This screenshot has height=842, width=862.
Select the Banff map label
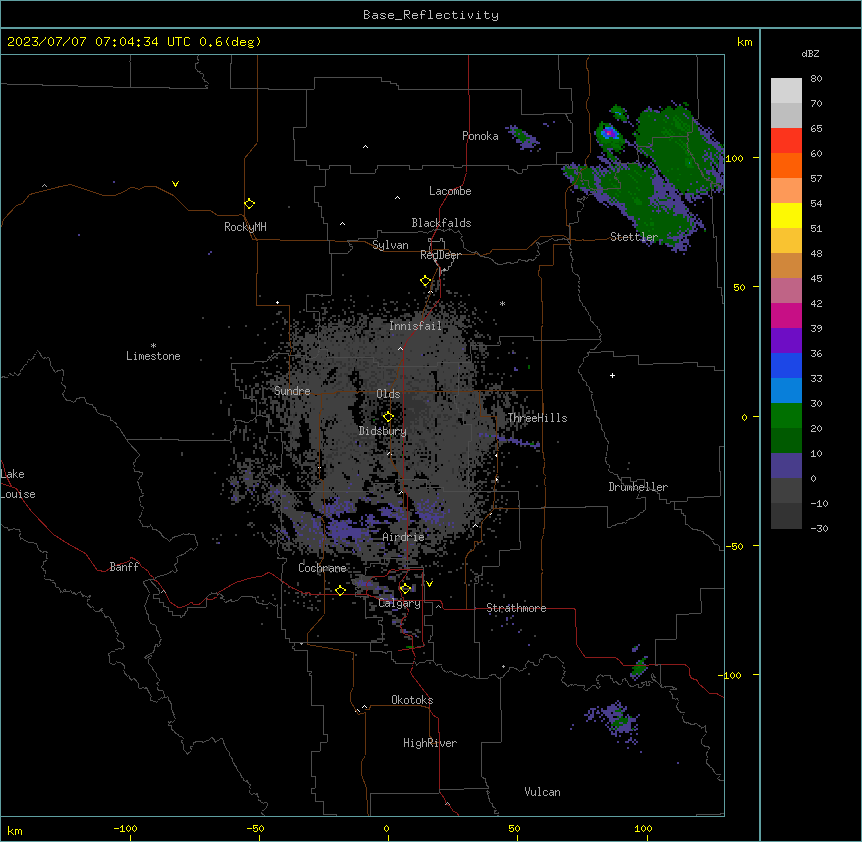click(x=124, y=567)
